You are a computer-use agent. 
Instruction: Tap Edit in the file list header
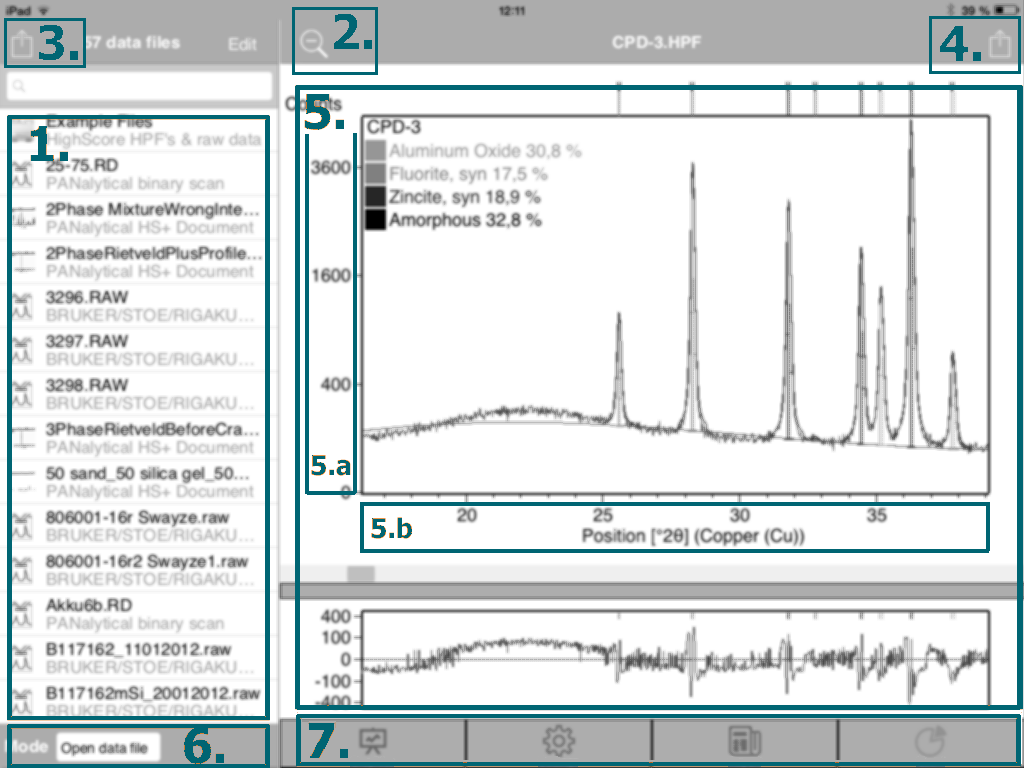[x=242, y=44]
